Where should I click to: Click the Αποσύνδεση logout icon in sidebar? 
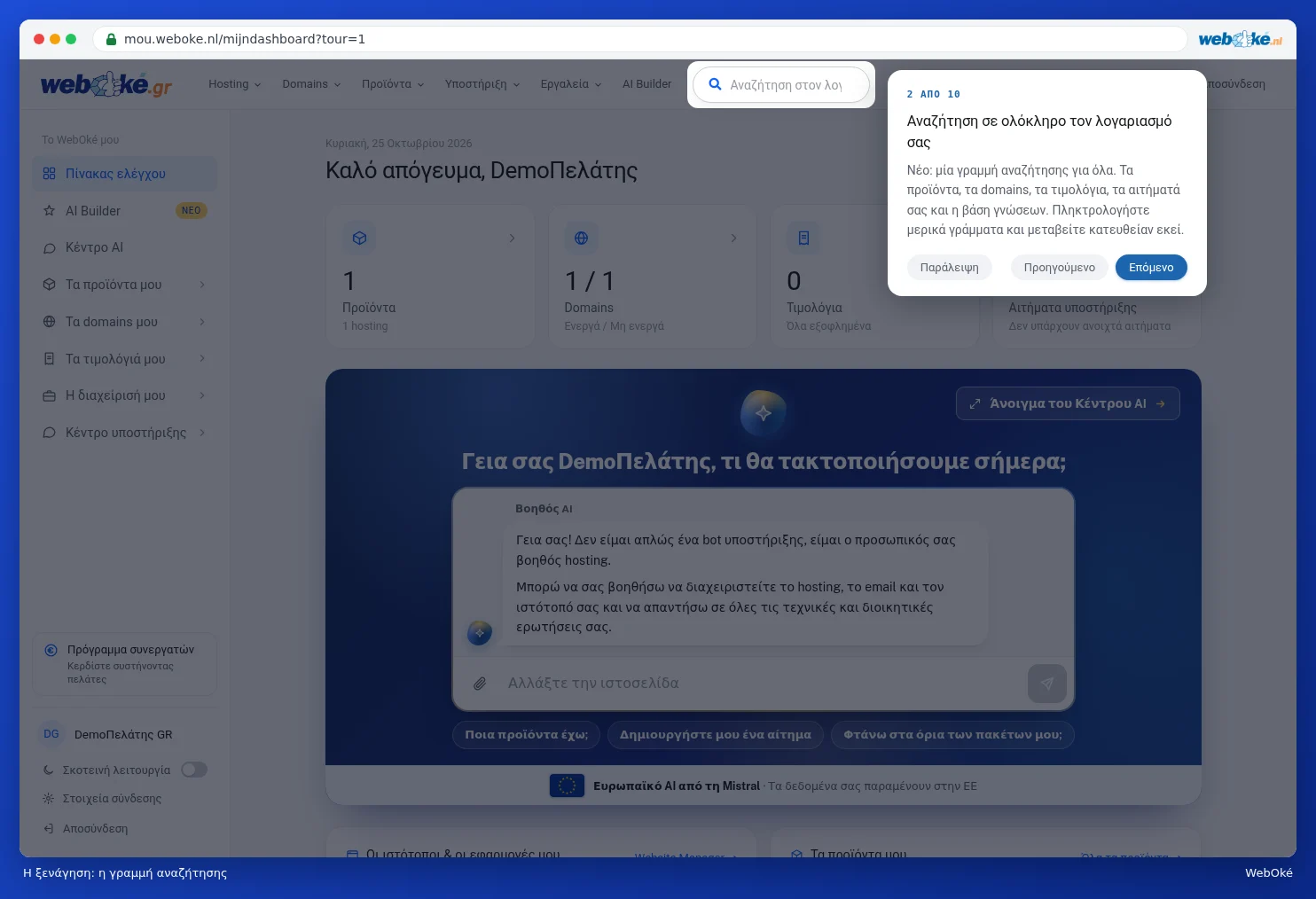coord(49,829)
